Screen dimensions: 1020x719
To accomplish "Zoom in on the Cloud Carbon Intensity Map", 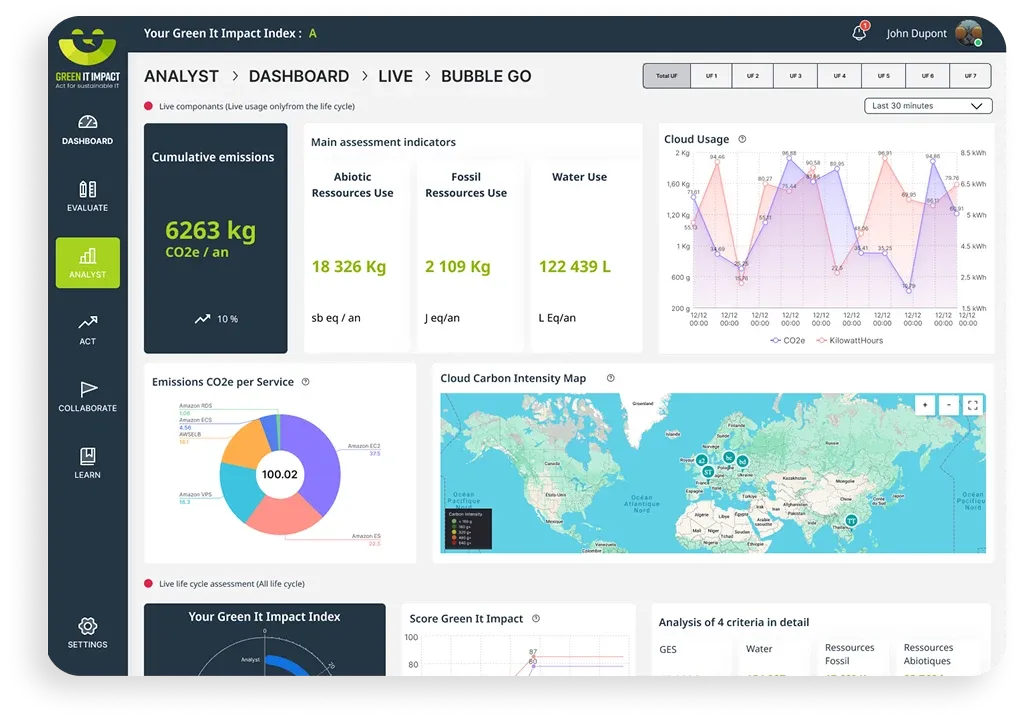I will 925,405.
